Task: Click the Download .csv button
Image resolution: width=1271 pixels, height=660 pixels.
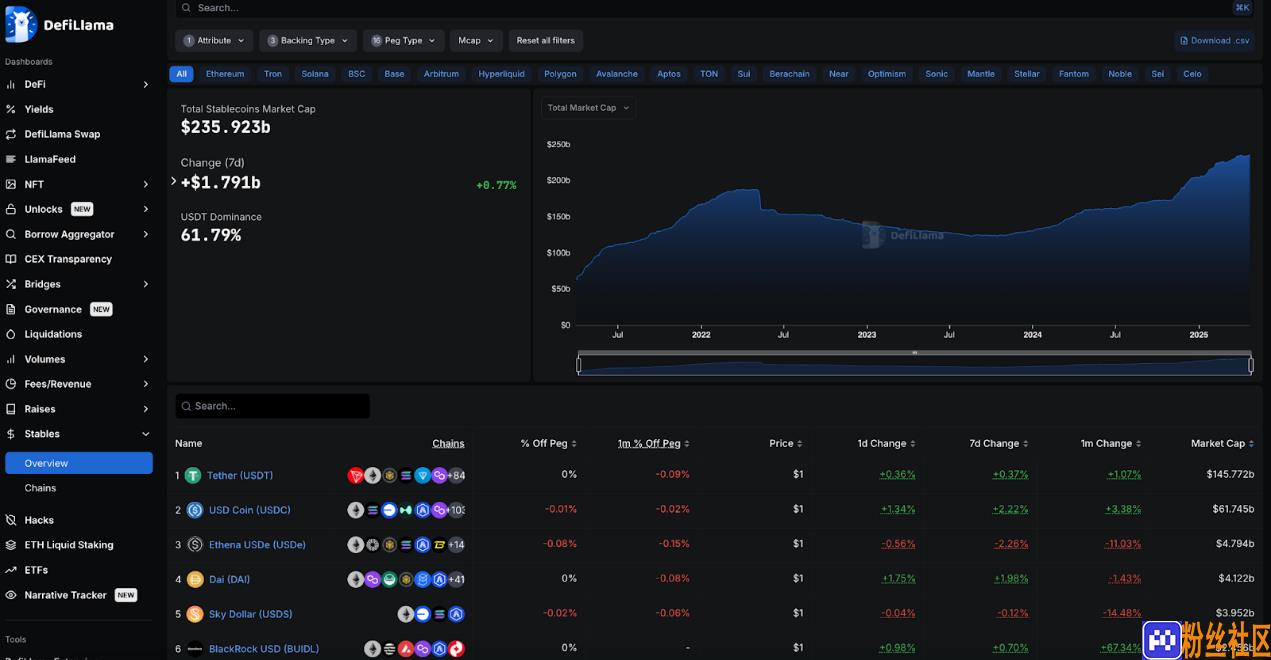Action: [x=1215, y=40]
